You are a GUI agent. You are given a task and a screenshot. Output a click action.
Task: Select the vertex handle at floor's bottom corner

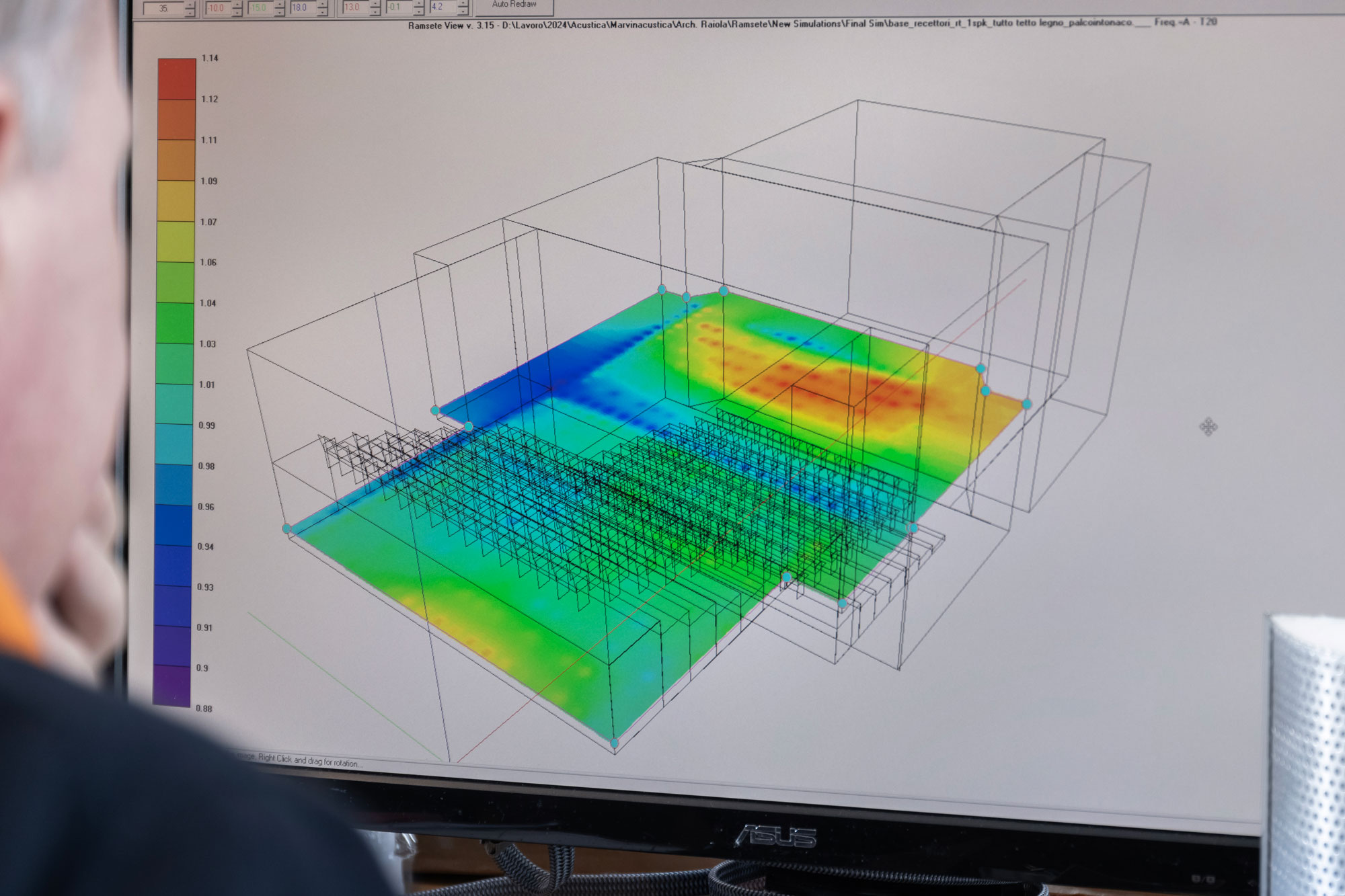(614, 743)
